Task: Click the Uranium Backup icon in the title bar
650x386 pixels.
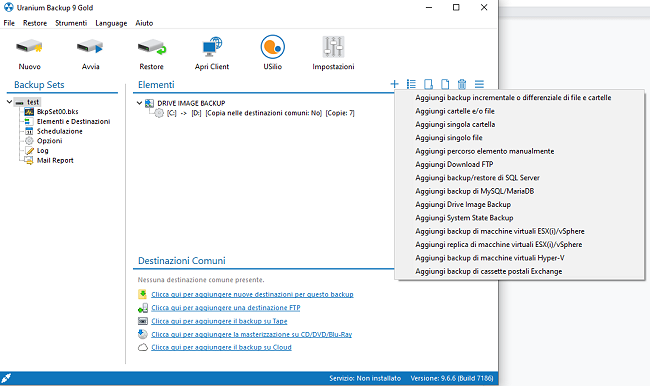Action: click(8, 7)
